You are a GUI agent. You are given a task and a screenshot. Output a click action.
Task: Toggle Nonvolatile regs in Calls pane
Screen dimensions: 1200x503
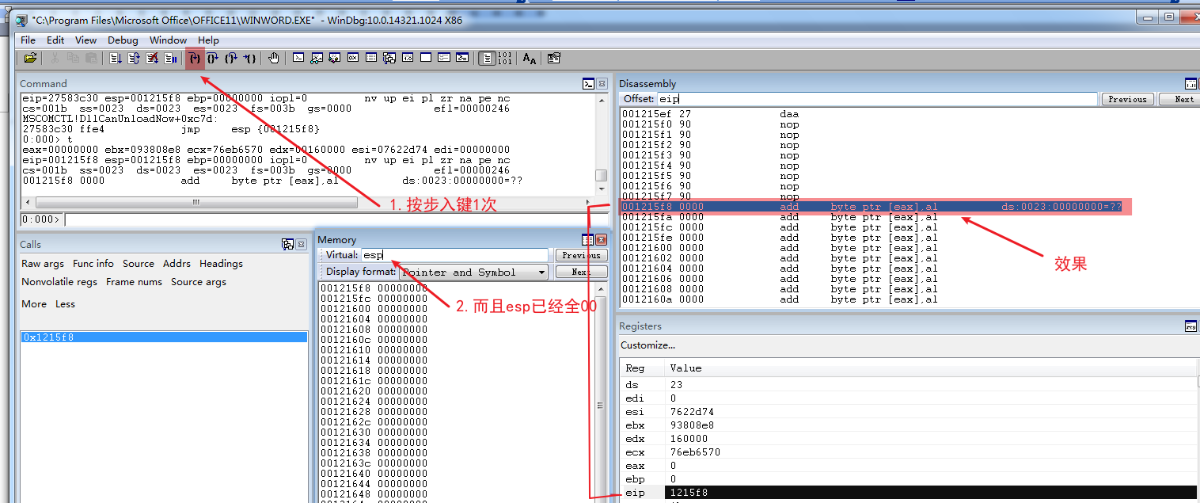59,282
